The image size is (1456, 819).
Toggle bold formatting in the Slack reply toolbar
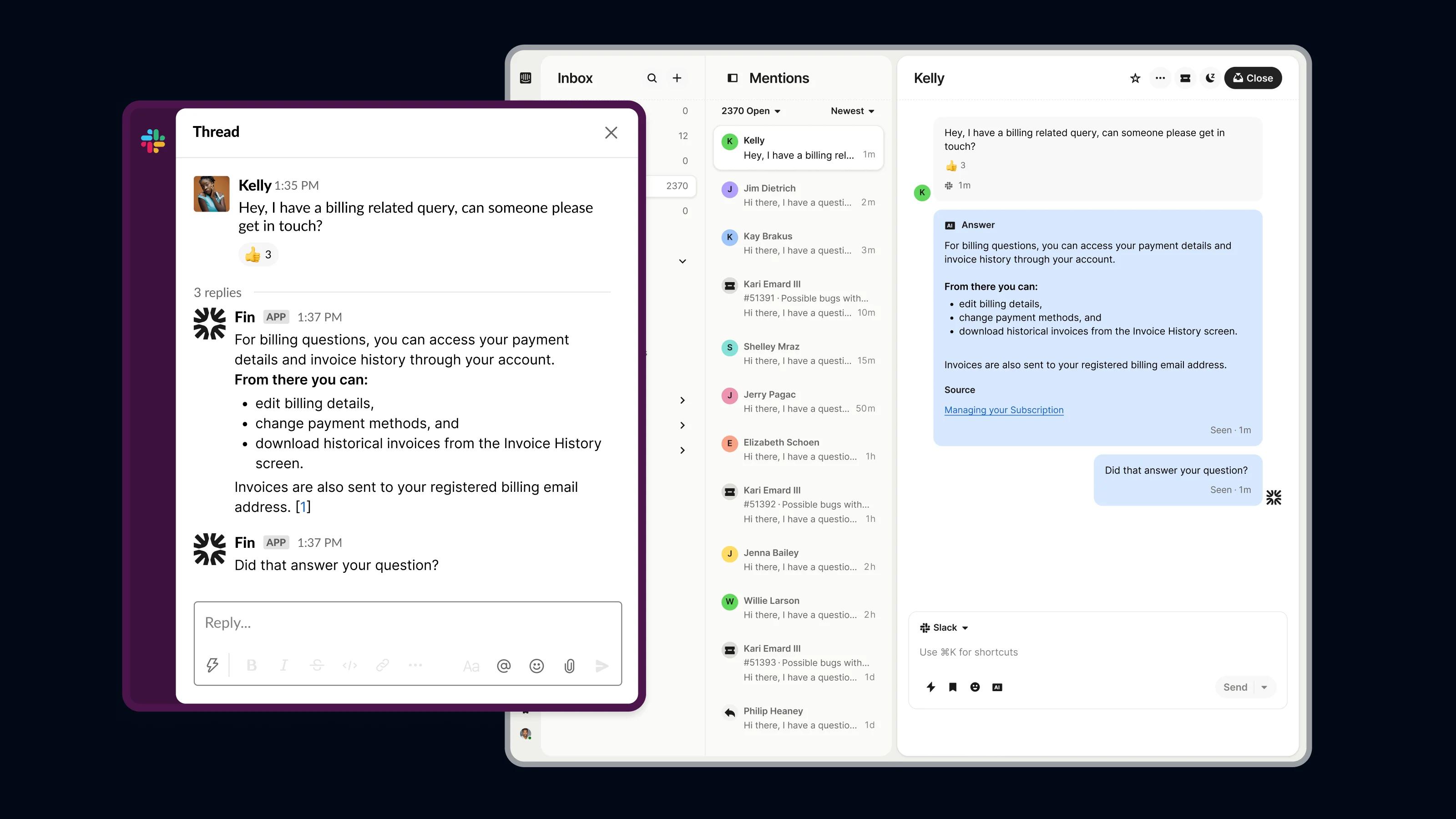click(x=252, y=665)
